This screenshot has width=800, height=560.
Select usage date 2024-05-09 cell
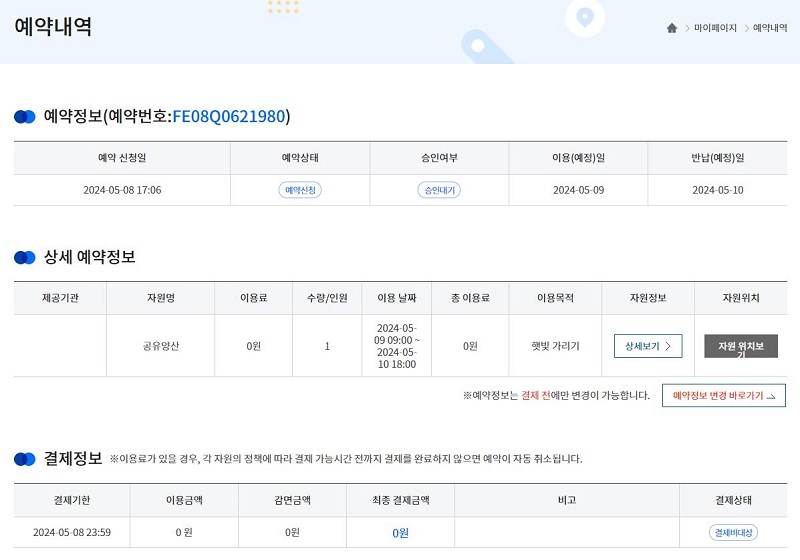click(x=578, y=190)
